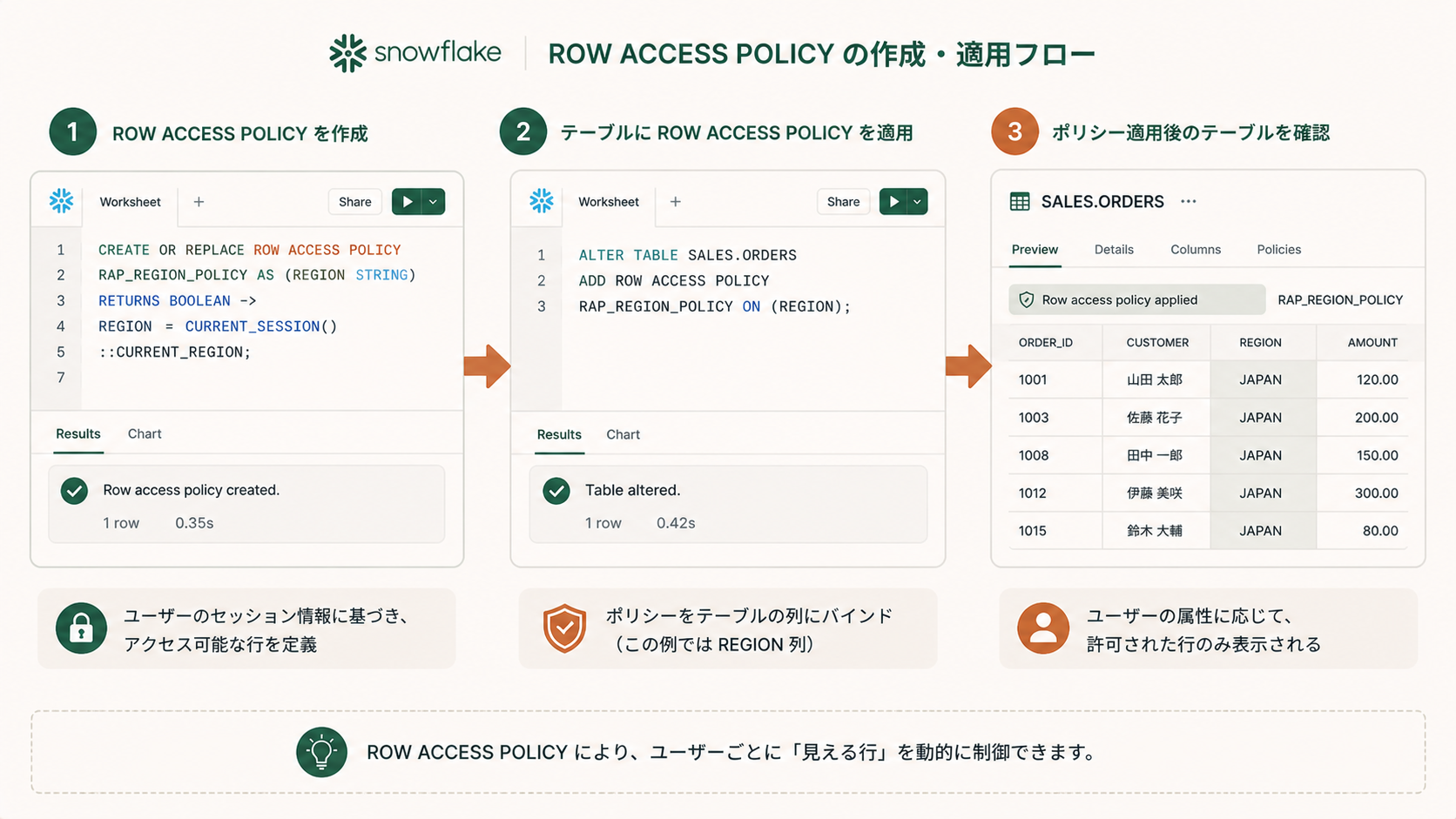
Task: Click Share in the first worksheet
Action: click(354, 202)
